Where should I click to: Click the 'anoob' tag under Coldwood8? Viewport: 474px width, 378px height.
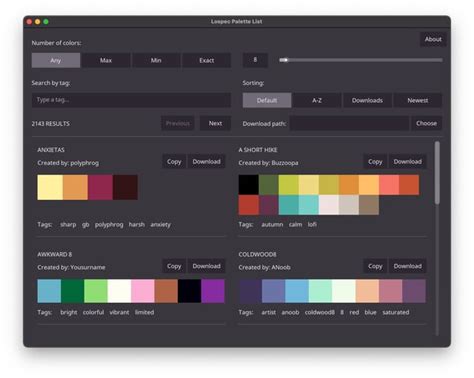(290, 312)
